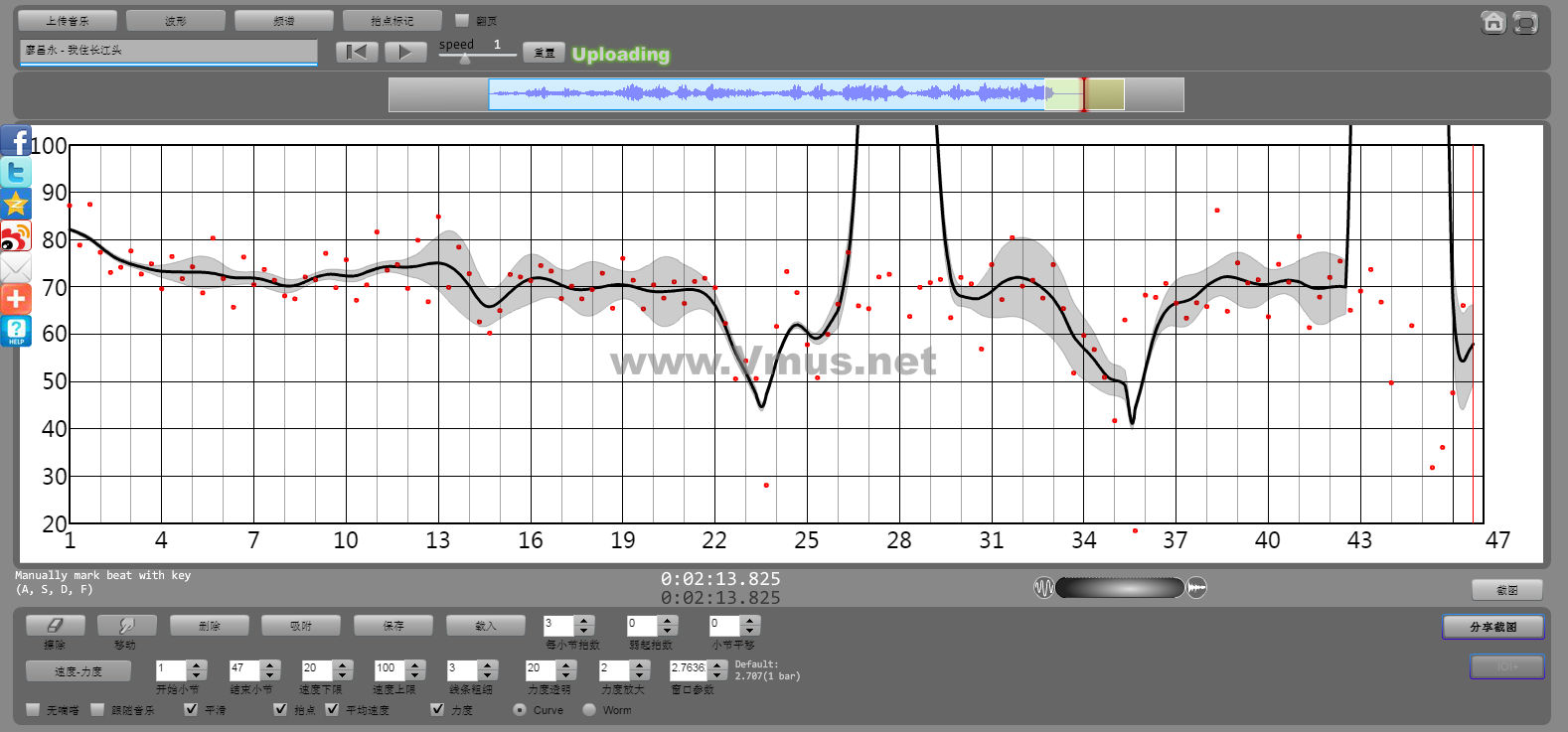Enable the 翻页 page-turn checkbox

click(462, 20)
